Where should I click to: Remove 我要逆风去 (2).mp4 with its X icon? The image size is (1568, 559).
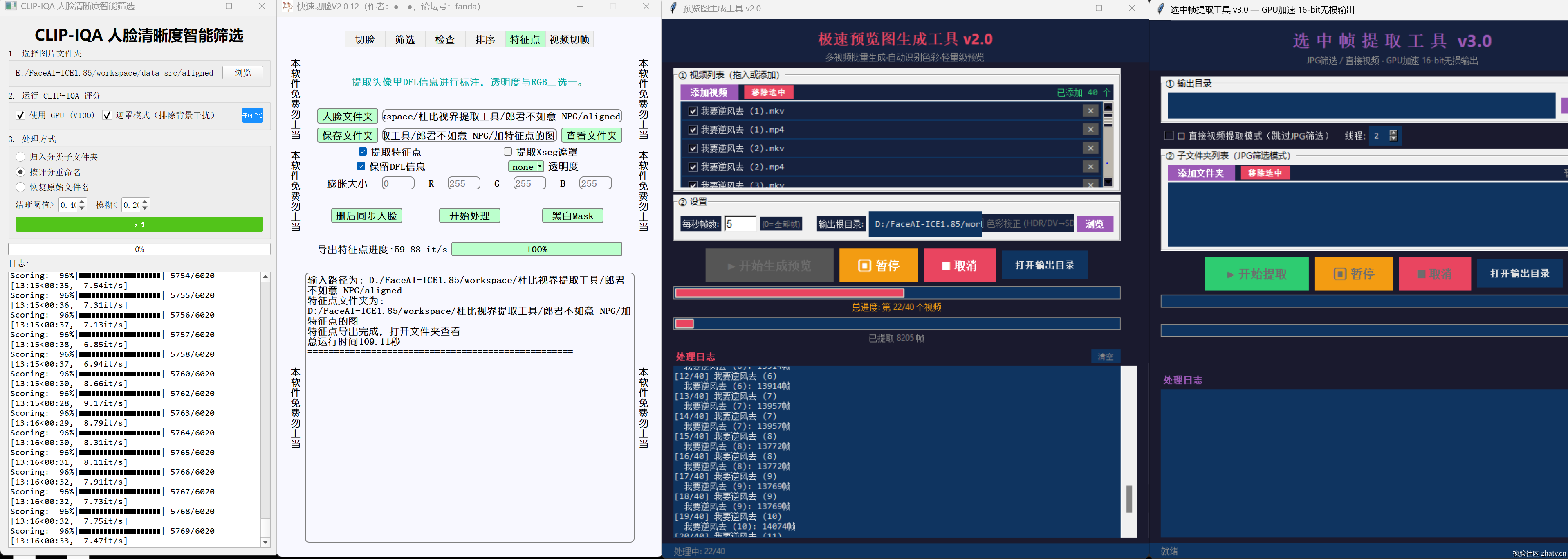tap(1090, 167)
